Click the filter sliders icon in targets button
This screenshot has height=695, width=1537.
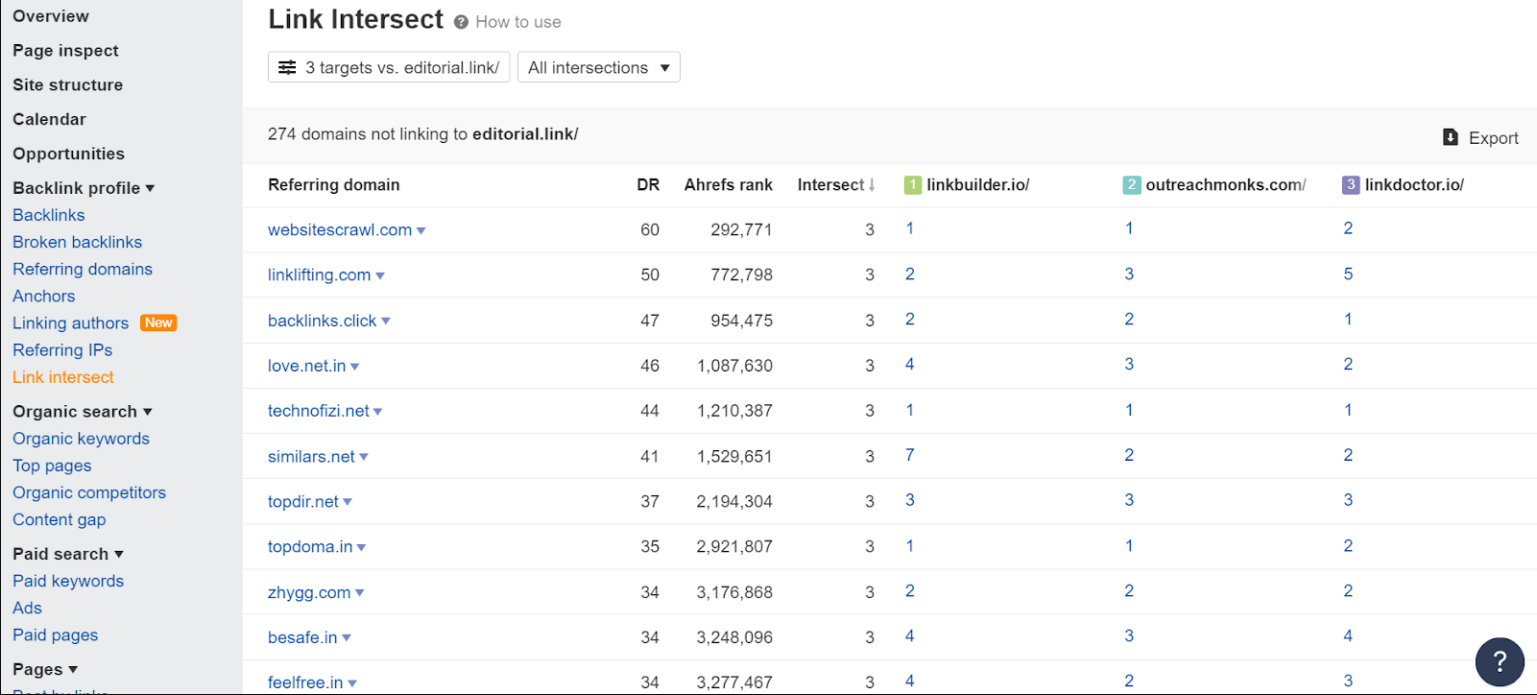[x=287, y=67]
